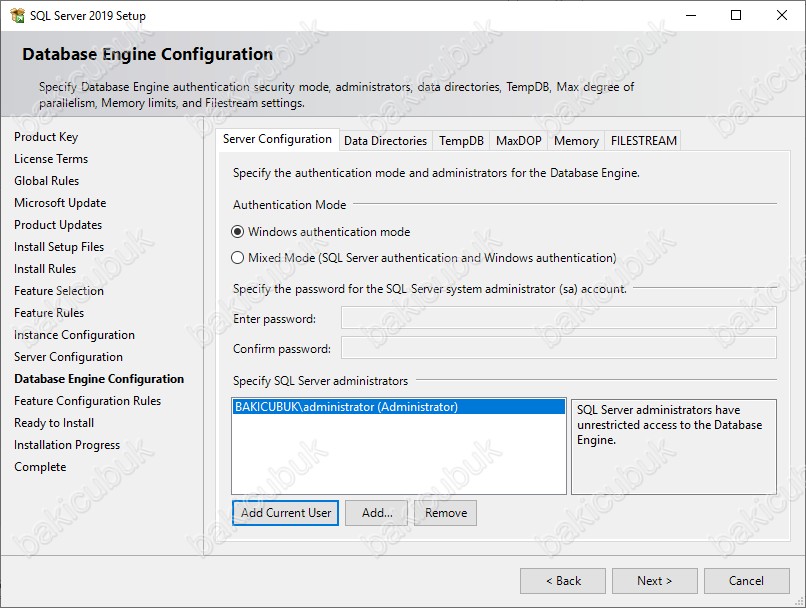The width and height of the screenshot is (806, 608).
Task: Minimize the SQL Server 2019 Setup window
Action: click(x=691, y=15)
